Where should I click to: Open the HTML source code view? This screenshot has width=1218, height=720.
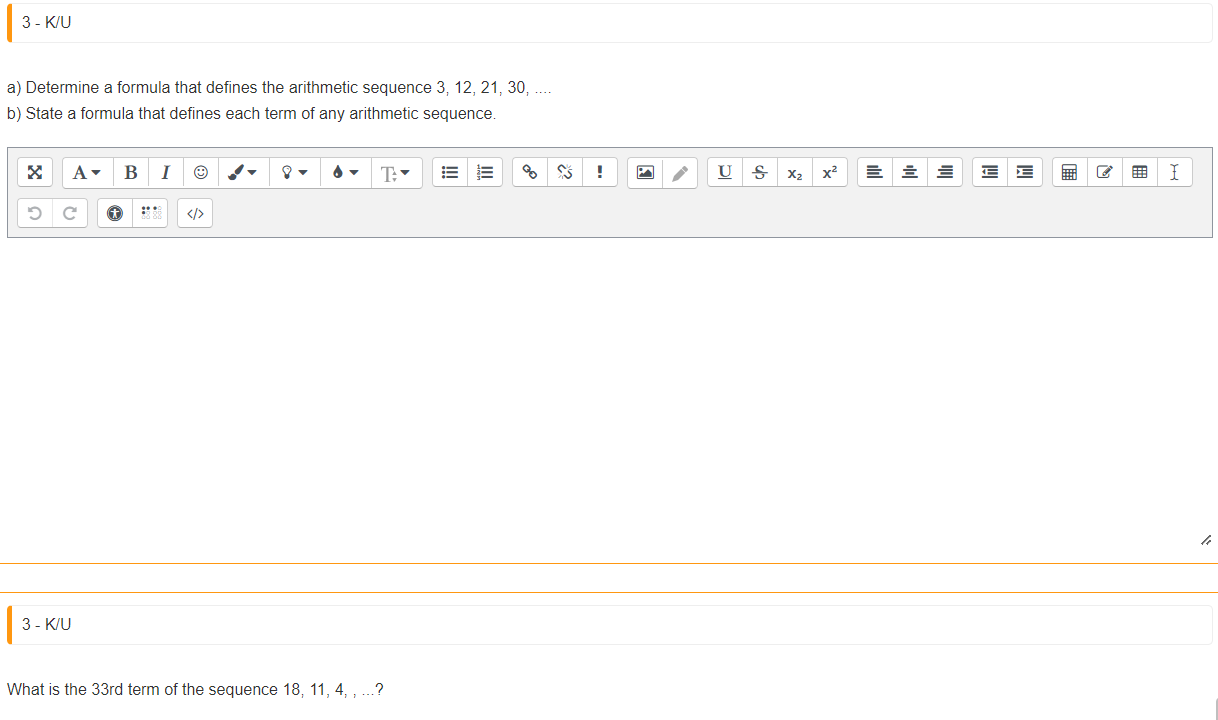pyautogui.click(x=194, y=212)
